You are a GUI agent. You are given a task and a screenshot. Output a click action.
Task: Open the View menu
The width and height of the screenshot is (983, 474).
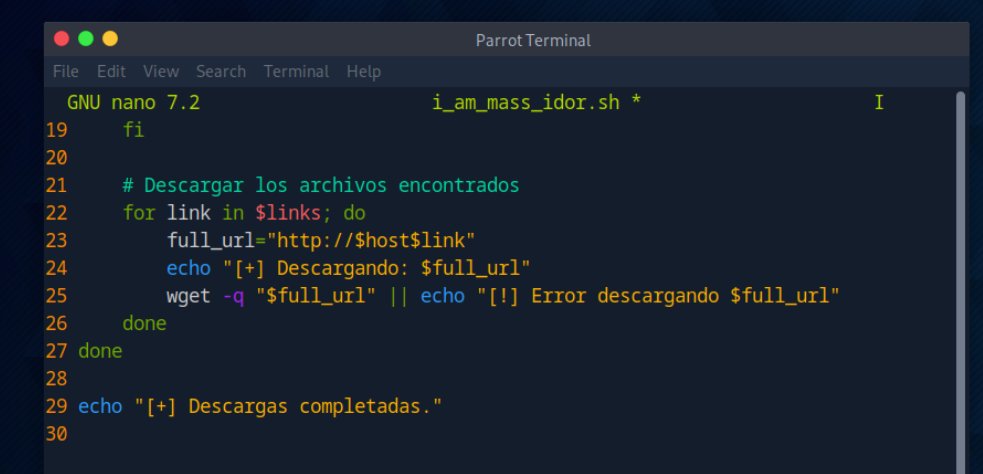point(160,71)
